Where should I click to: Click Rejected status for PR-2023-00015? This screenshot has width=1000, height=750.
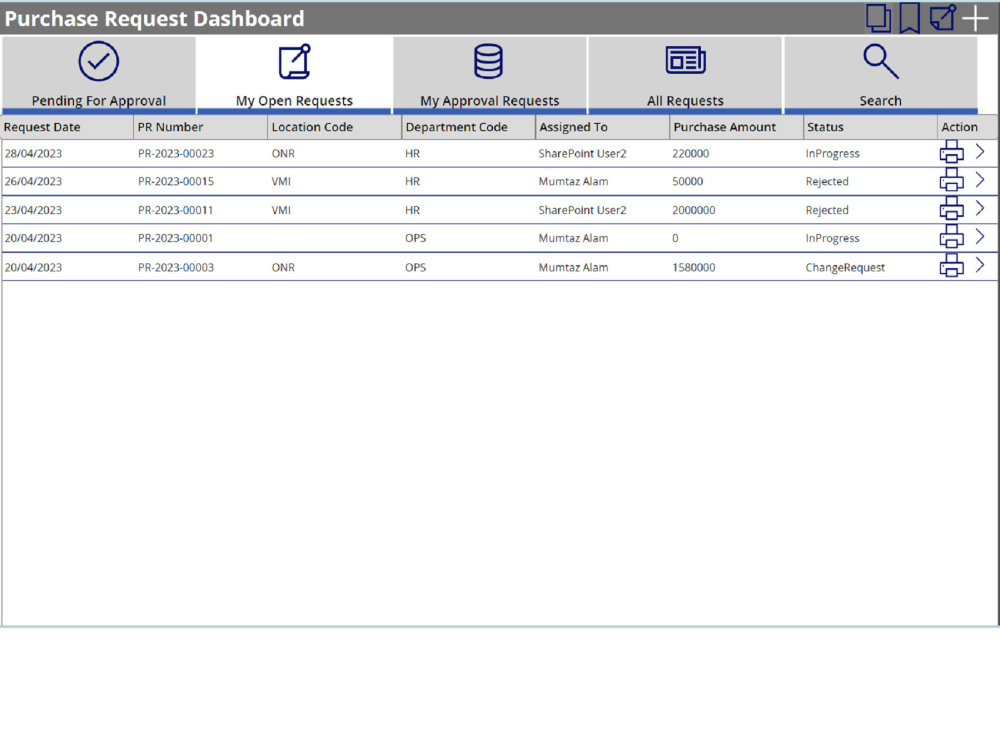[827, 182]
